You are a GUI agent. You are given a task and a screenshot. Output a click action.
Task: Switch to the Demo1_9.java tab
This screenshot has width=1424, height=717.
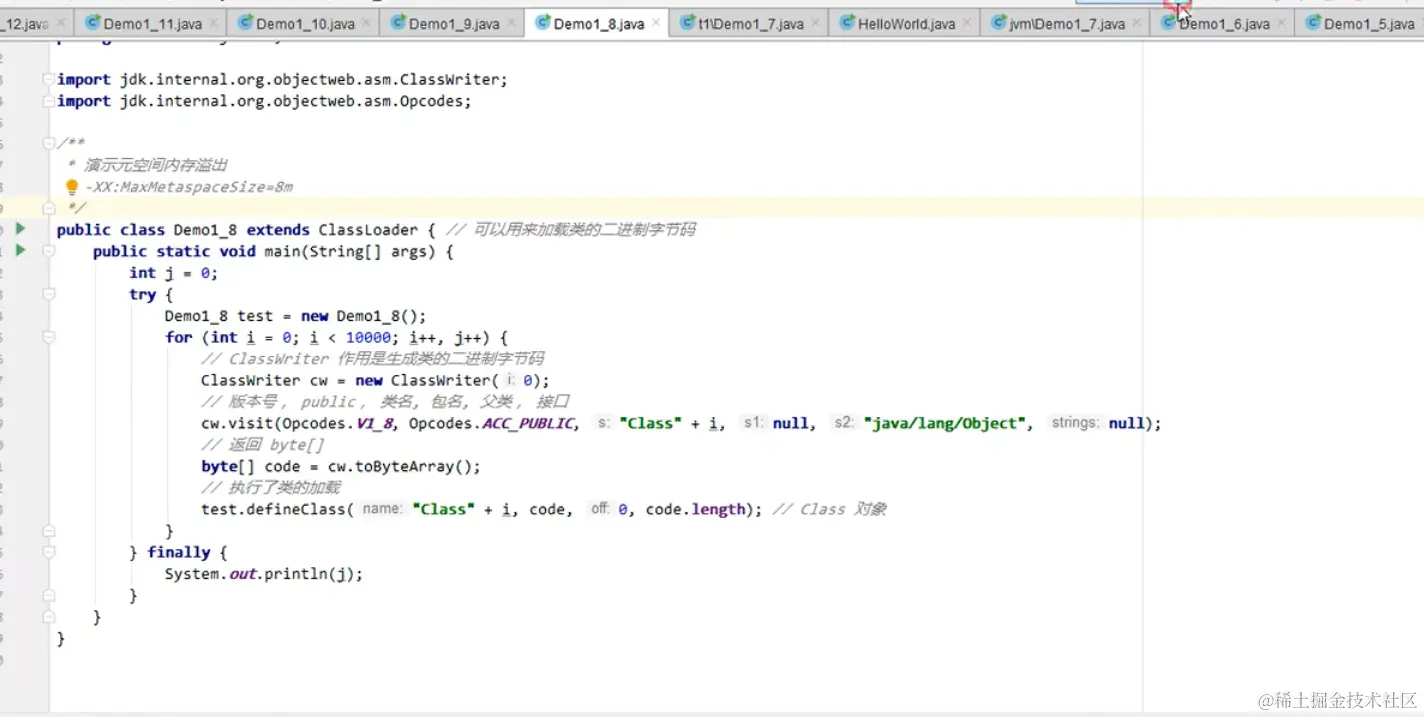[453, 23]
